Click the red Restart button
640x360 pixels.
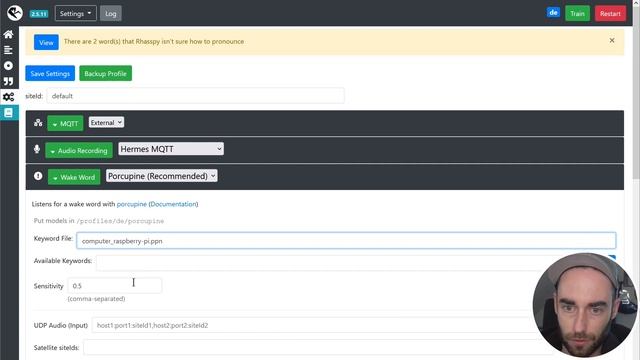[x=610, y=13]
